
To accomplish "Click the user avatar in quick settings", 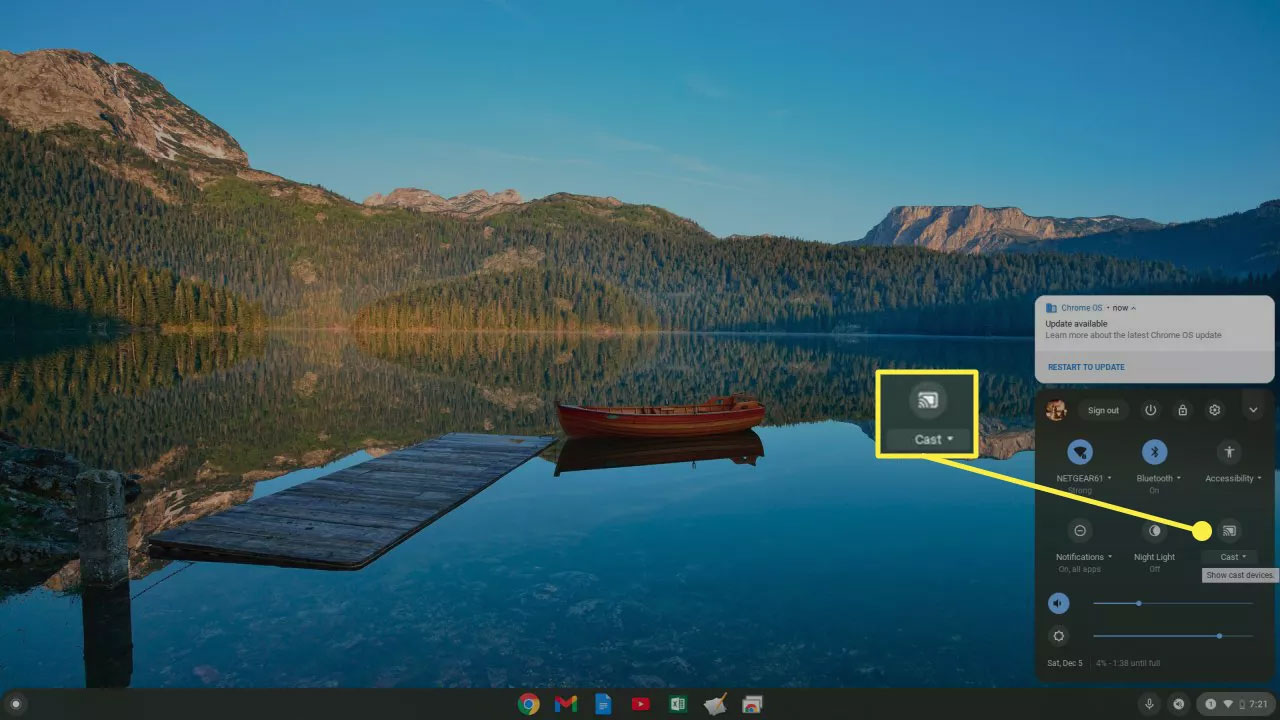I will coord(1057,410).
